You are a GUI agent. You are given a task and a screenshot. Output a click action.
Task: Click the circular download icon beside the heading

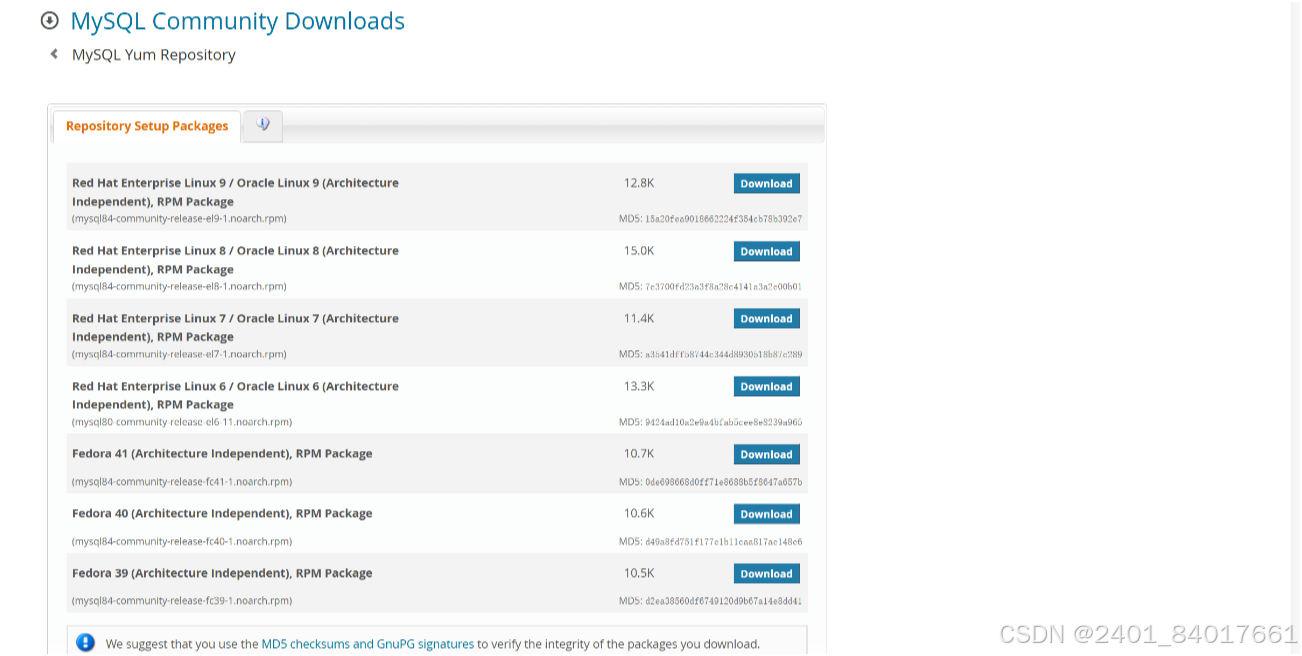pyautogui.click(x=49, y=20)
